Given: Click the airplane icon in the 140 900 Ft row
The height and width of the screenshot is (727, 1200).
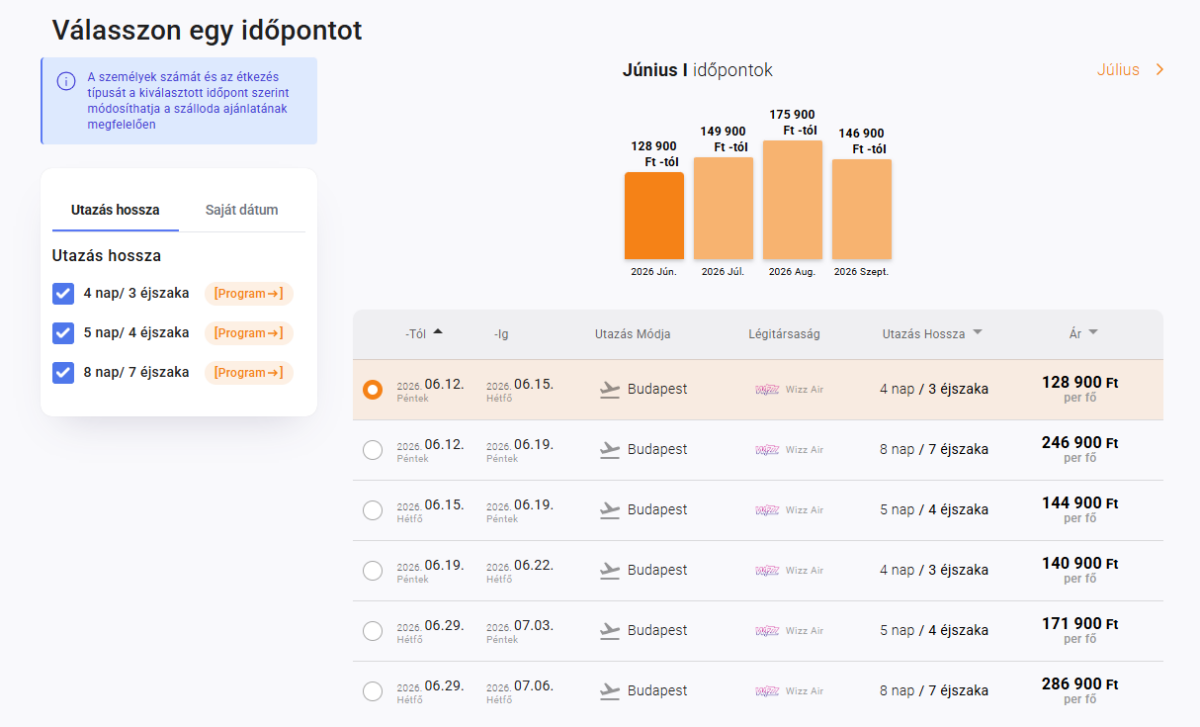Looking at the screenshot, I should click(x=610, y=571).
